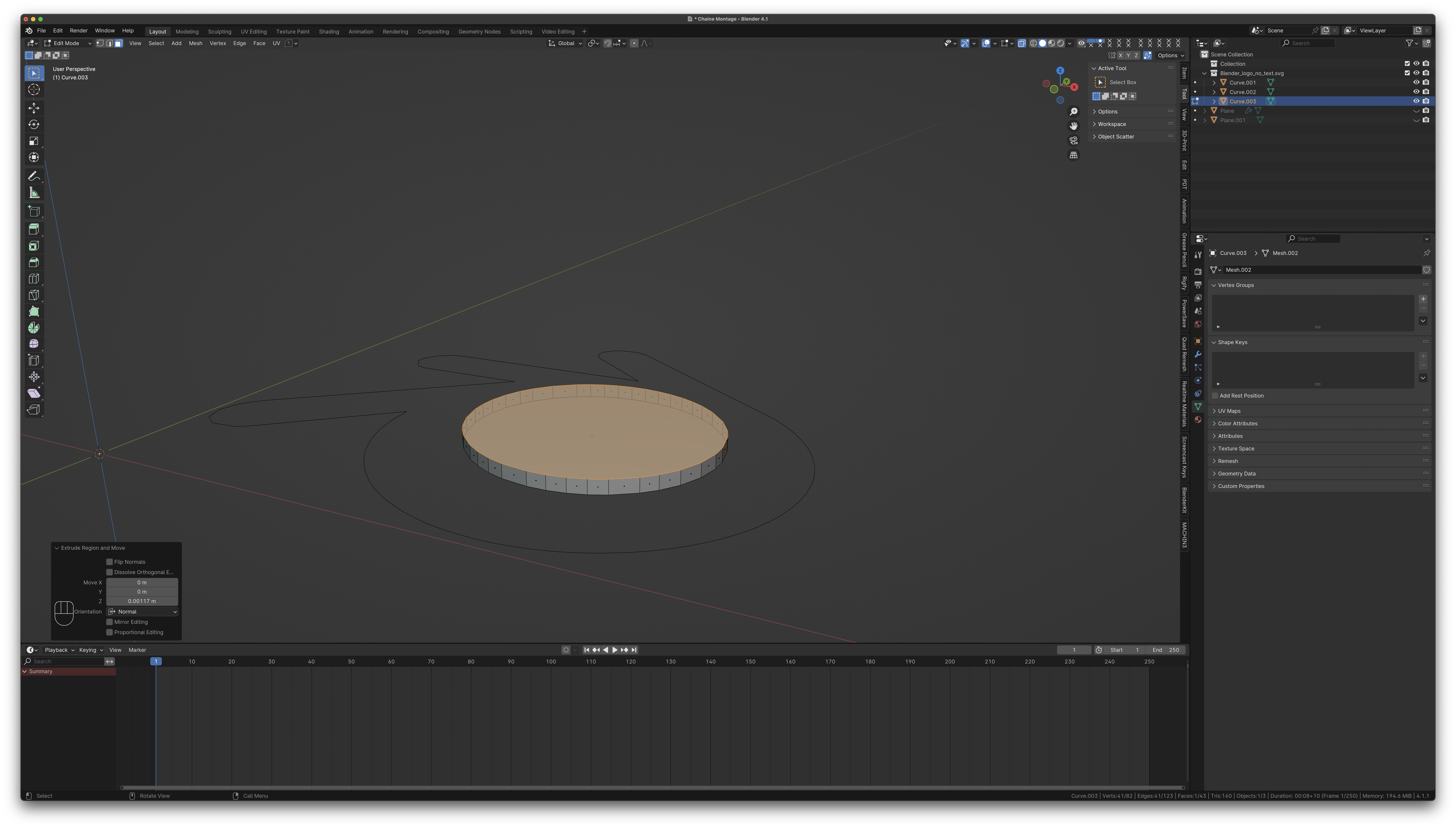This screenshot has width=1456, height=828.
Task: Choose the Knife tool
Action: [34, 295]
